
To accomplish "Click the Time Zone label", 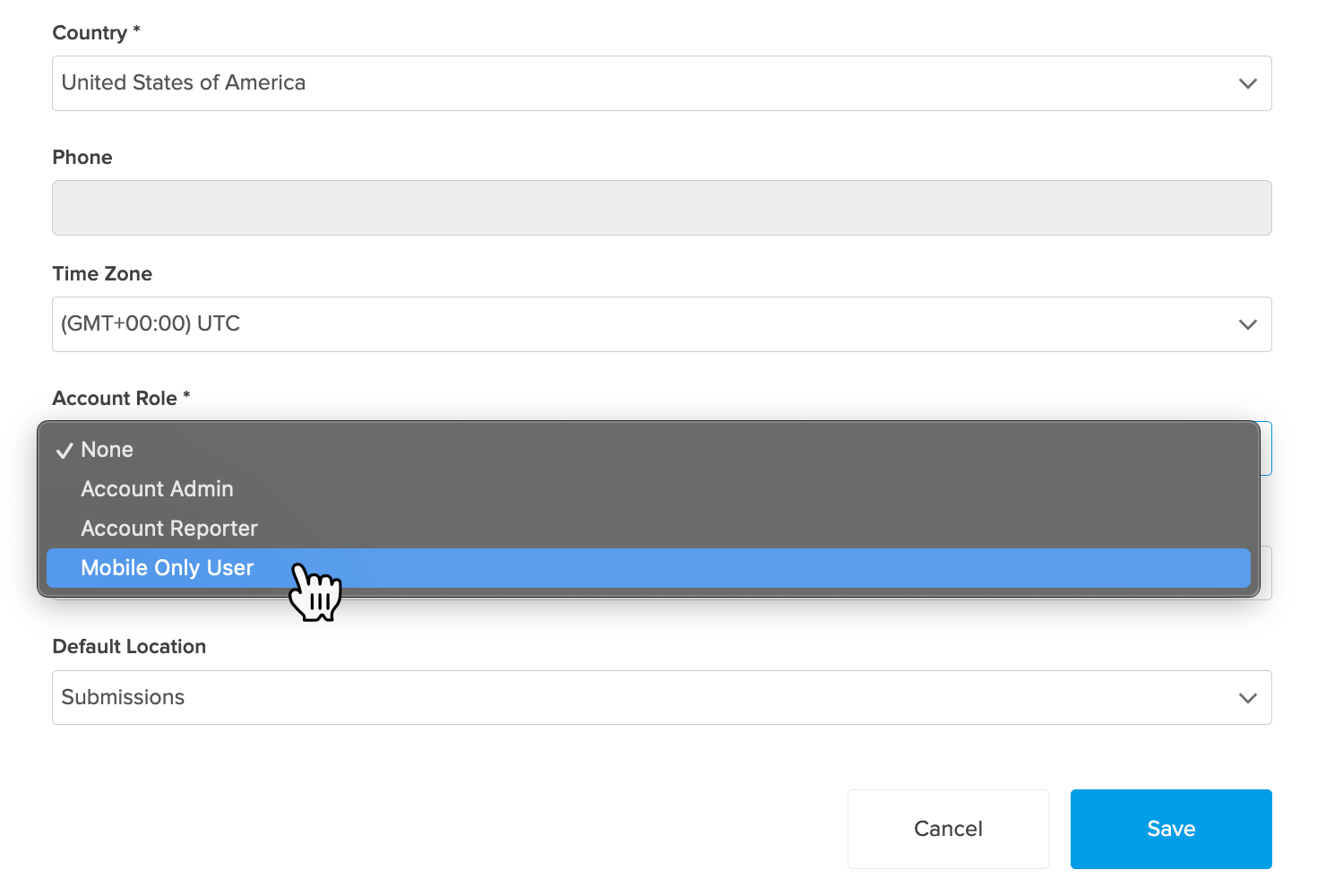I will 101,273.
